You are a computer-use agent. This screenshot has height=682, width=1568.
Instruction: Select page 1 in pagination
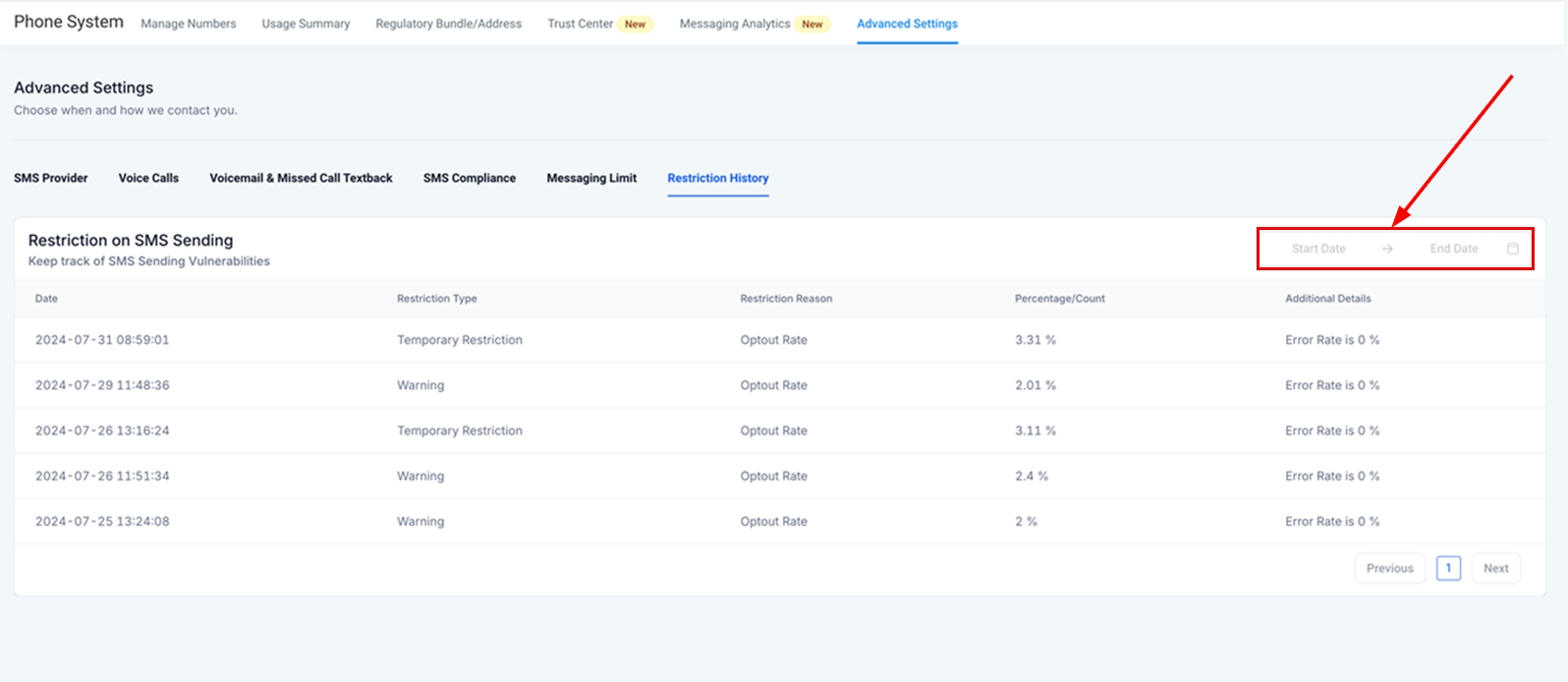pyautogui.click(x=1448, y=568)
